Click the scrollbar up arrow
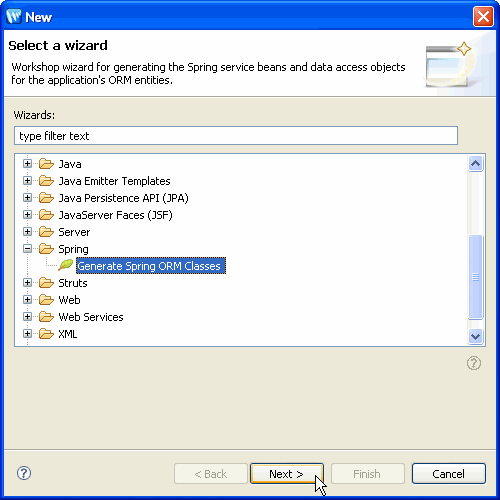The width and height of the screenshot is (500, 500). [x=475, y=164]
